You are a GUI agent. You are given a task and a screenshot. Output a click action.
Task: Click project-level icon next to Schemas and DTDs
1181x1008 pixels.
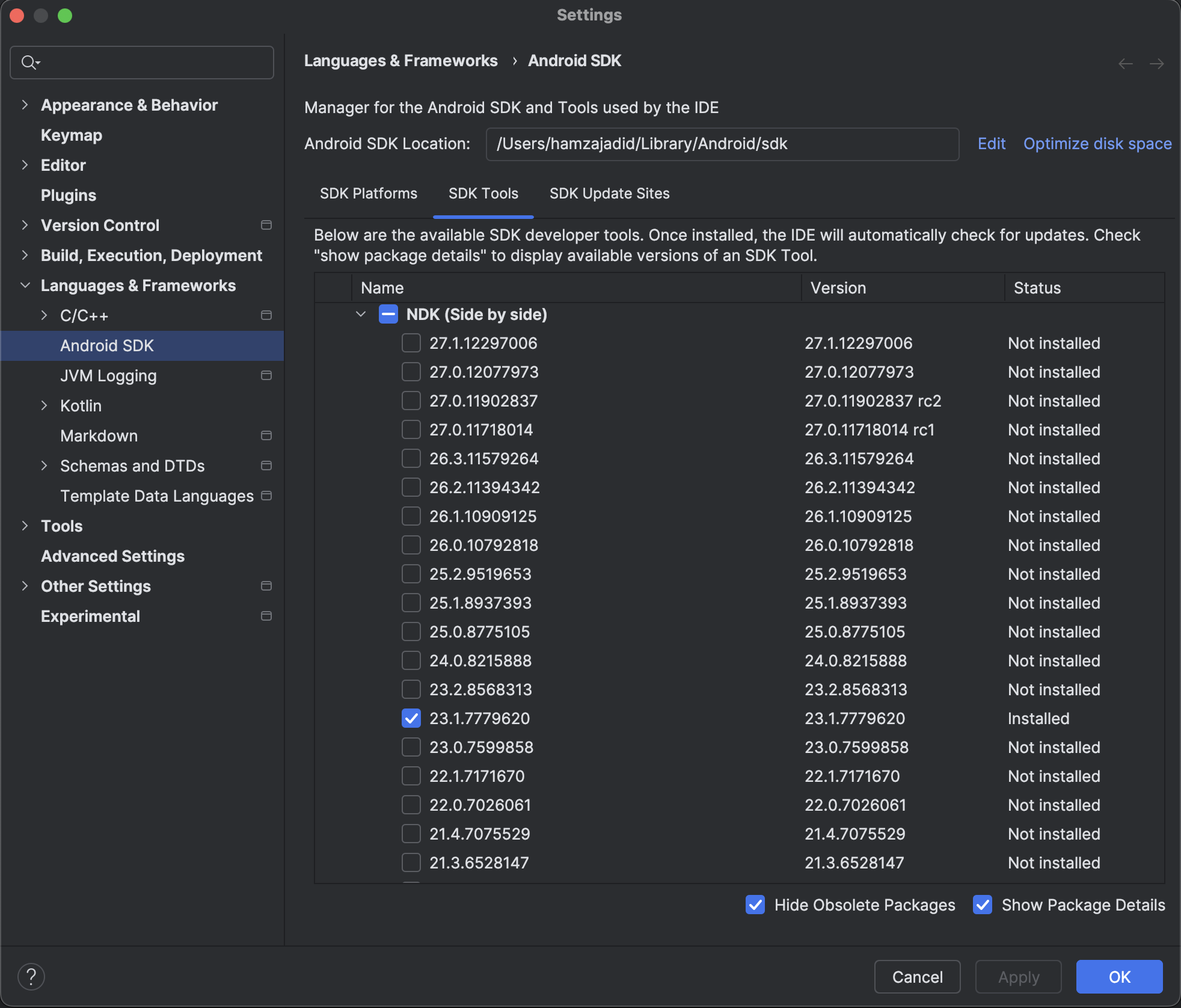(x=266, y=466)
